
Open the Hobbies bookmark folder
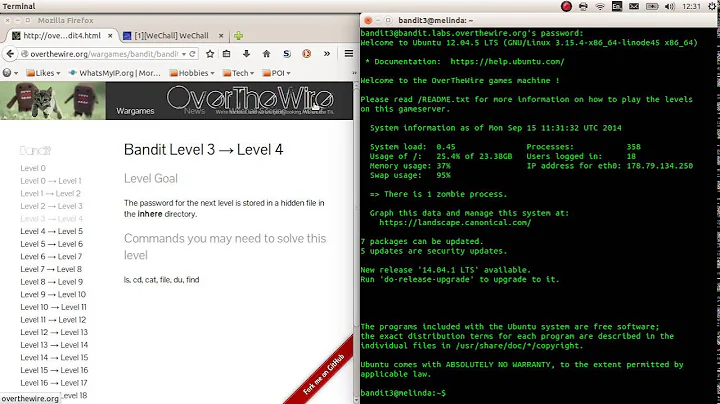192,73
